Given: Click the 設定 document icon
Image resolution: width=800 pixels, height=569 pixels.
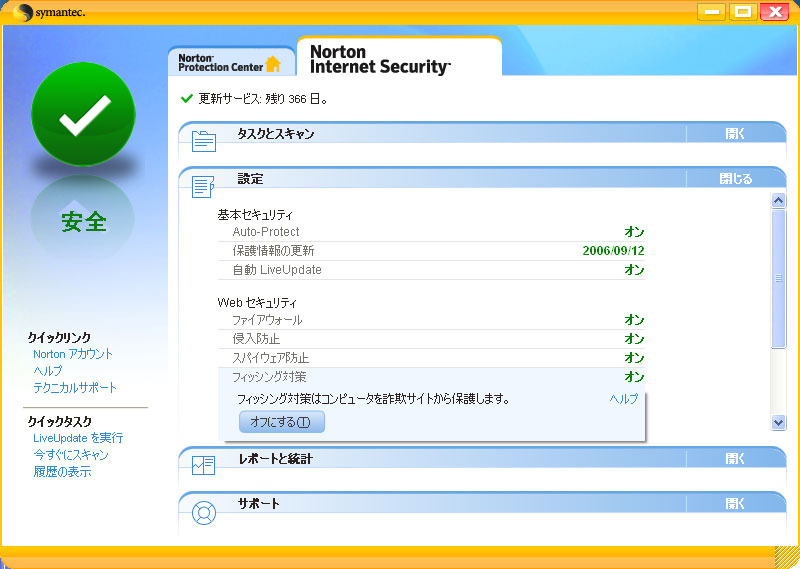Looking at the screenshot, I should (x=203, y=187).
